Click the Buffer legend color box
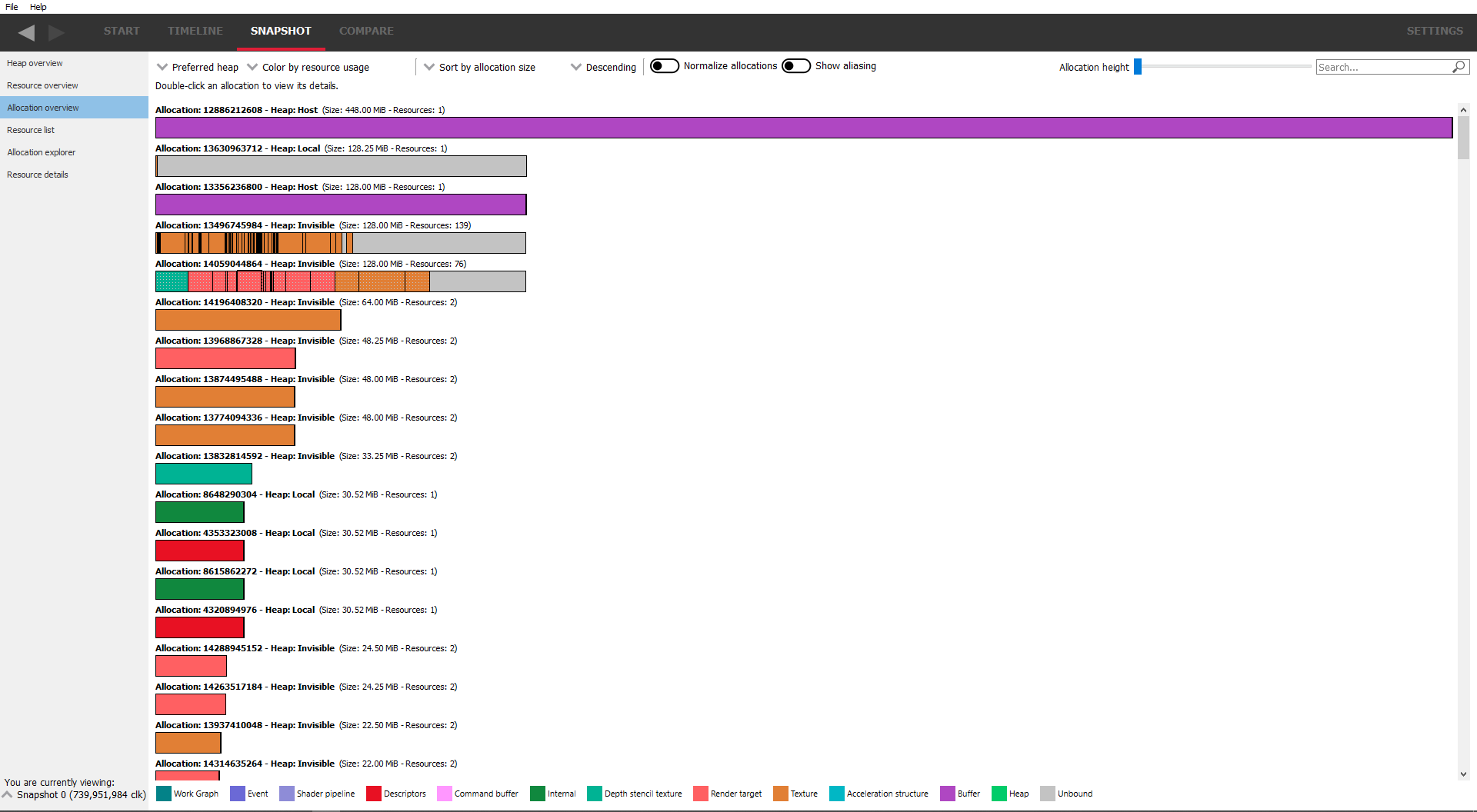The image size is (1477, 812). click(x=947, y=794)
